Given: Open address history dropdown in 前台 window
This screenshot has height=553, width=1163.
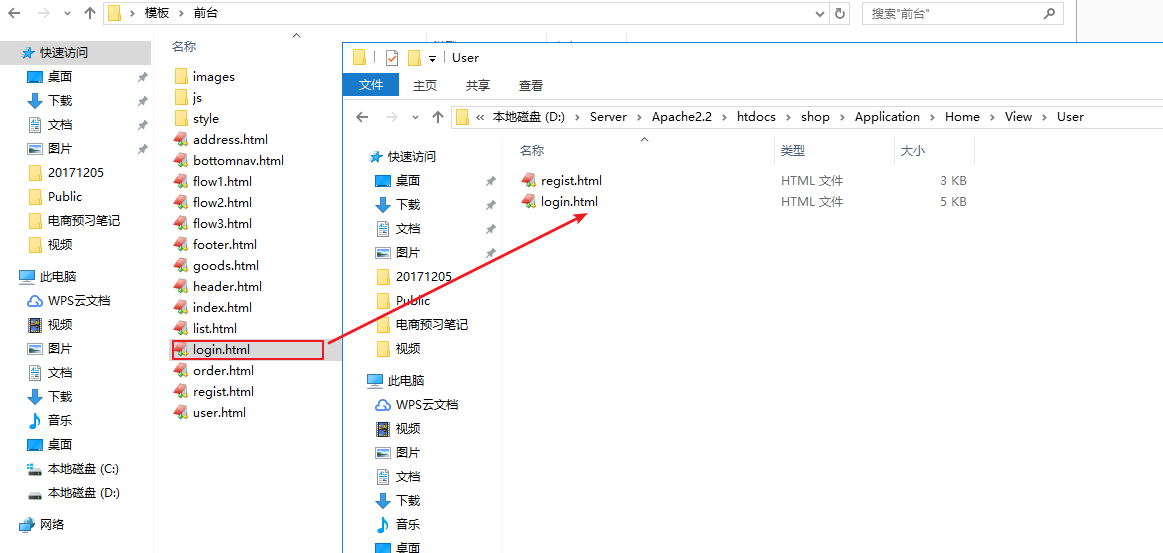Looking at the screenshot, I should coord(820,13).
